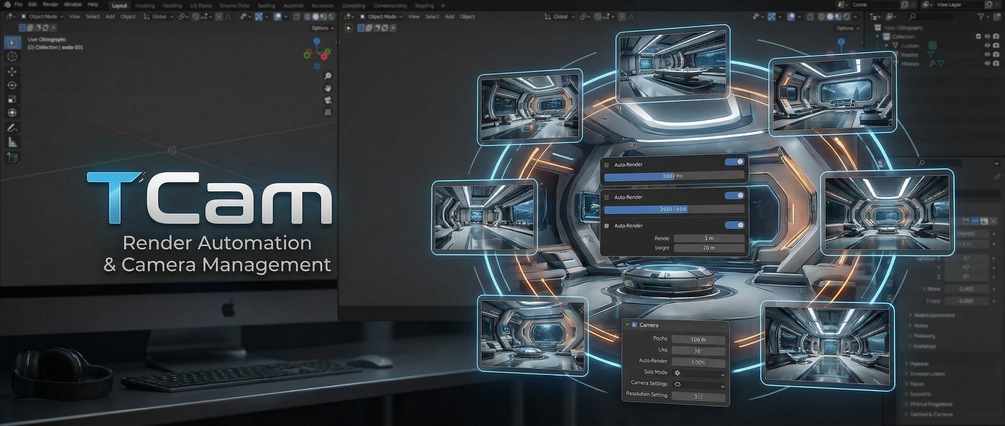Viewport: 1005px width, 426px height.
Task: Open Global orientation dropdown in left viewport
Action: pos(160,17)
